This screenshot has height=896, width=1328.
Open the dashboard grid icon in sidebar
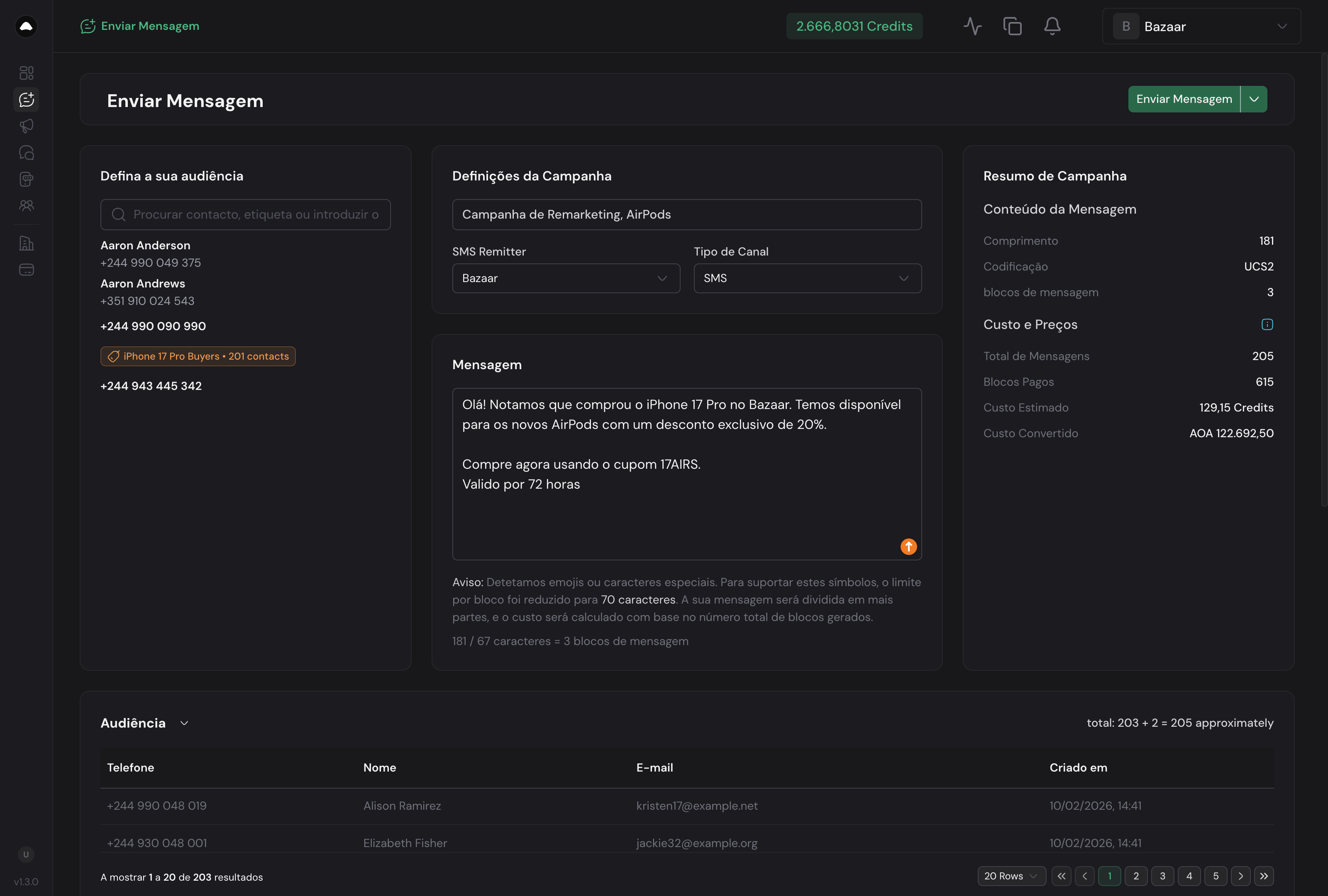click(x=26, y=73)
